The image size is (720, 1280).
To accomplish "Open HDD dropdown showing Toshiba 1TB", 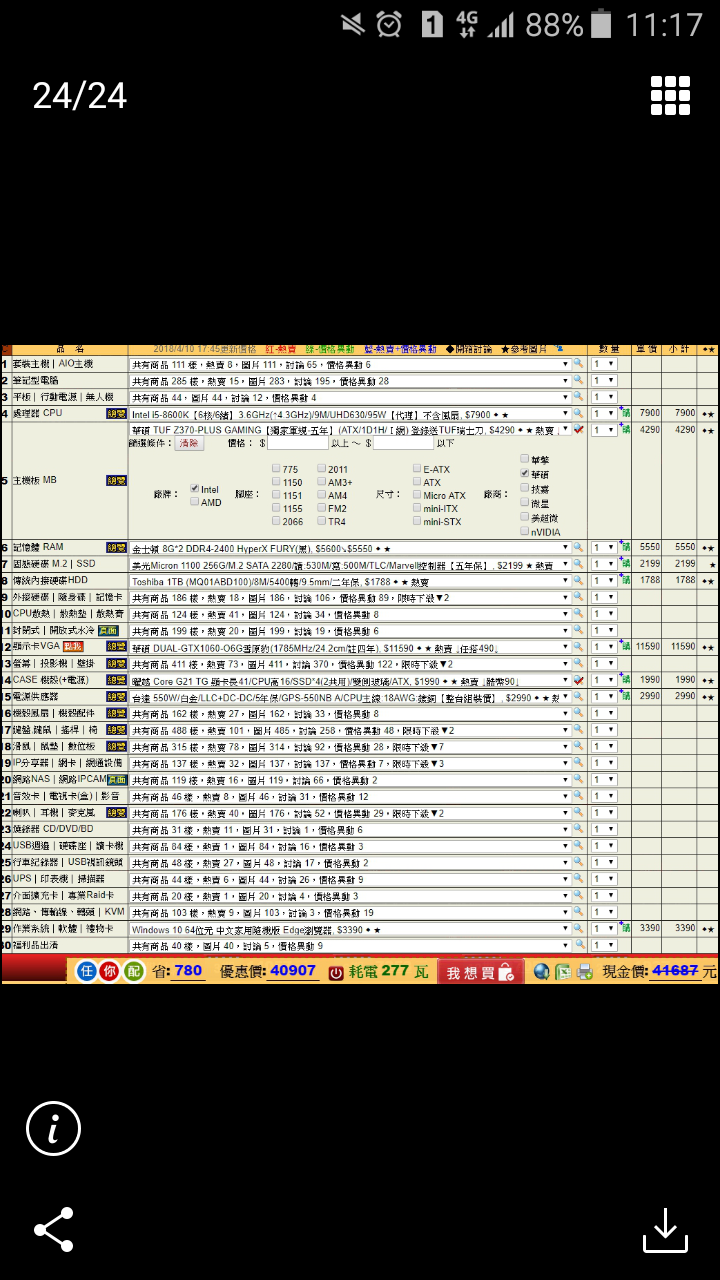I will click(x=350, y=581).
